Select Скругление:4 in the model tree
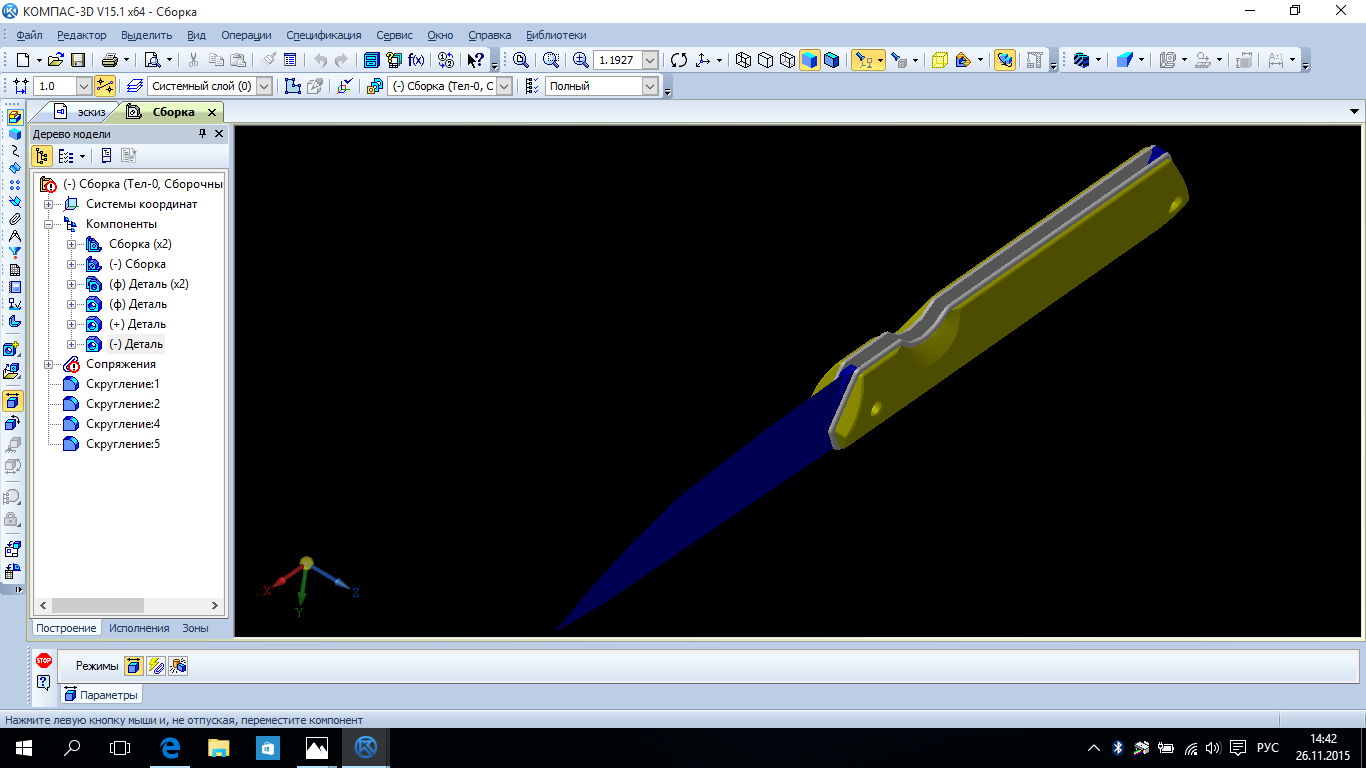1366x768 pixels. (122, 424)
